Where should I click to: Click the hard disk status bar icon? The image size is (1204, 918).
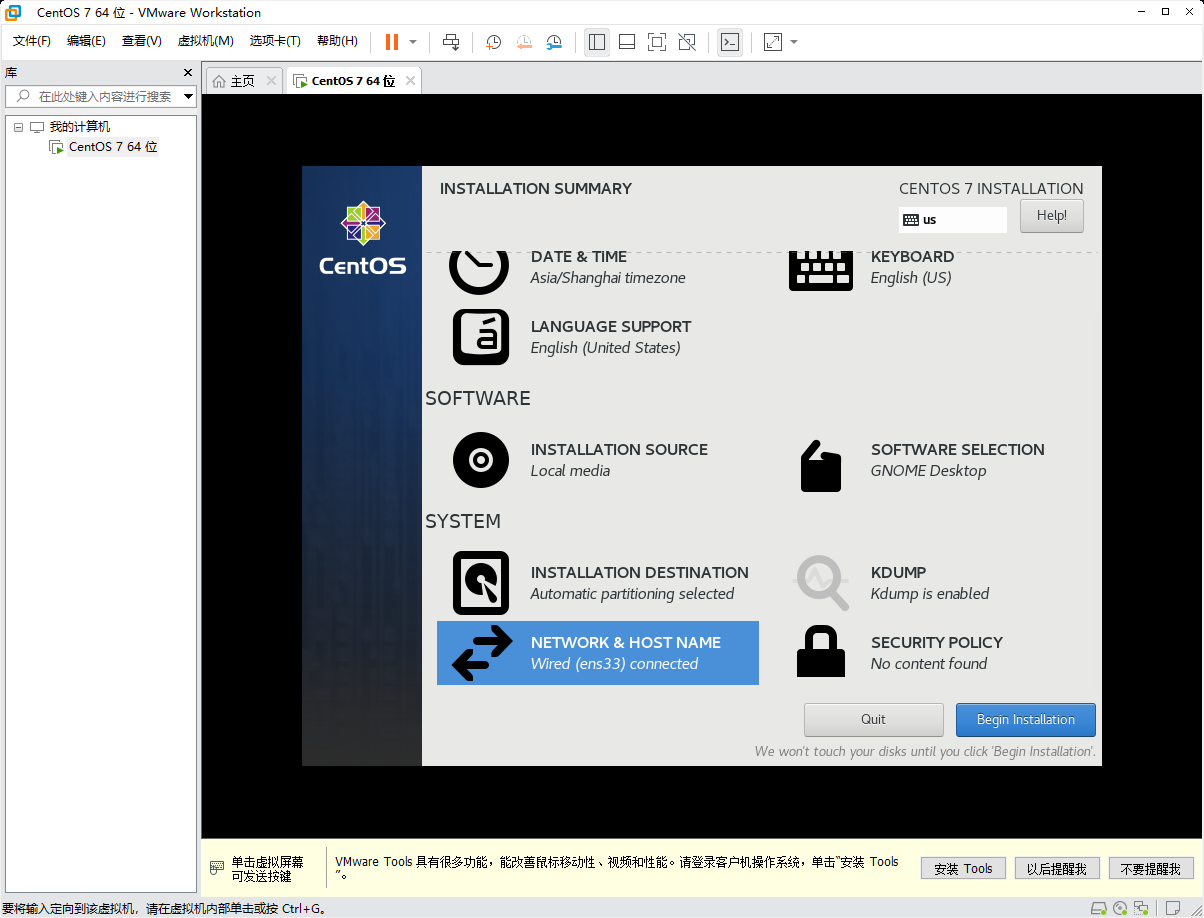pos(1098,908)
